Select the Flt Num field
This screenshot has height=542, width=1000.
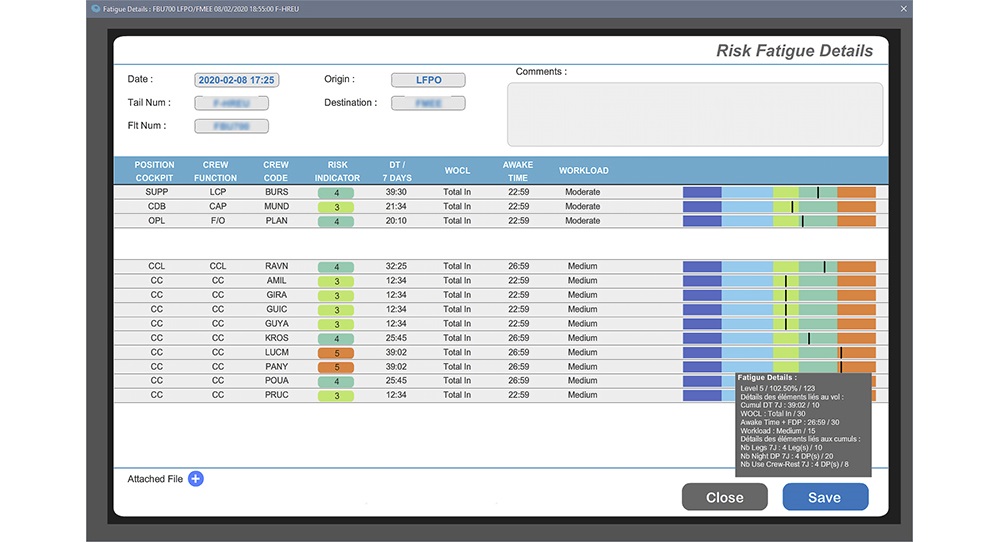pyautogui.click(x=231, y=126)
